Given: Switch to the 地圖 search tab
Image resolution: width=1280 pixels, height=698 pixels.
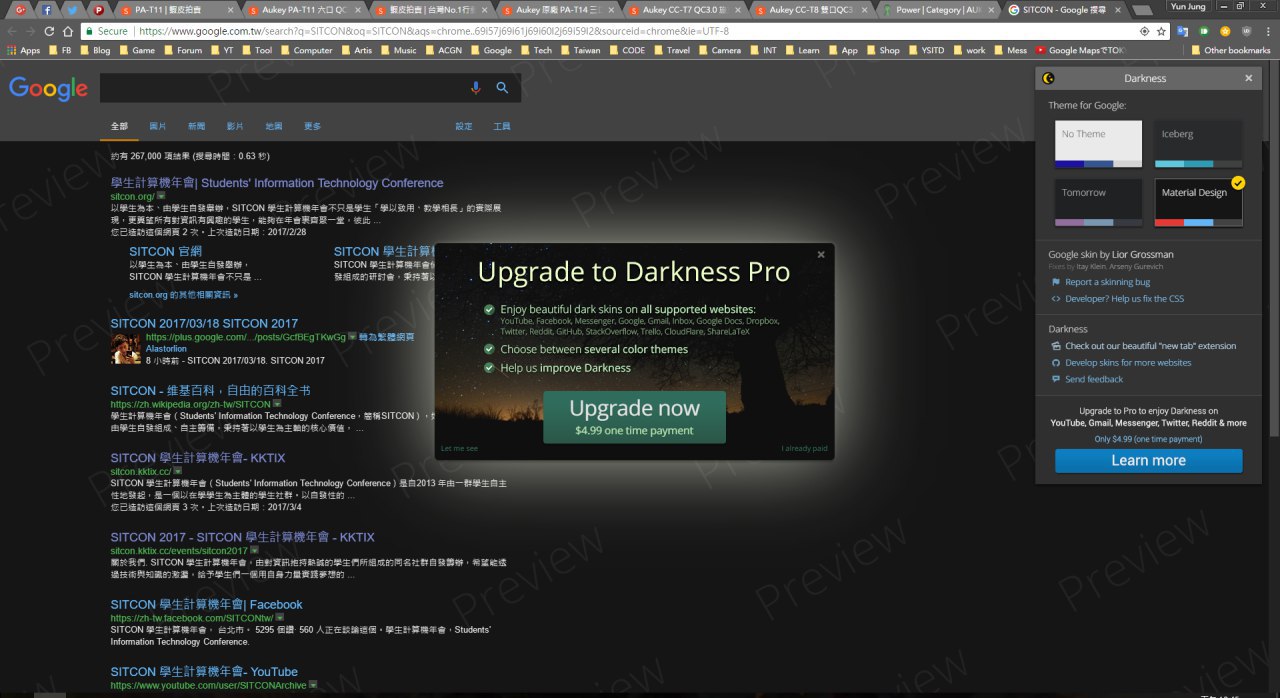Looking at the screenshot, I should 274,127.
